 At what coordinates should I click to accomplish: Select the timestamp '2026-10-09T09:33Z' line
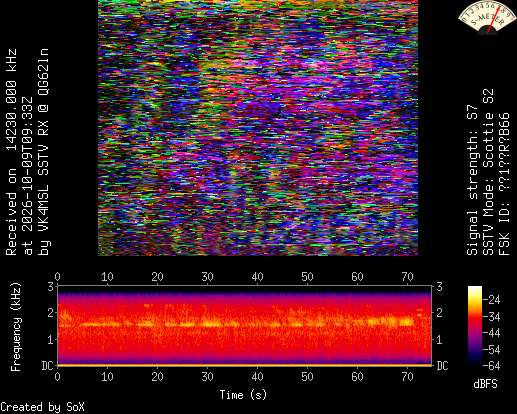(28, 176)
